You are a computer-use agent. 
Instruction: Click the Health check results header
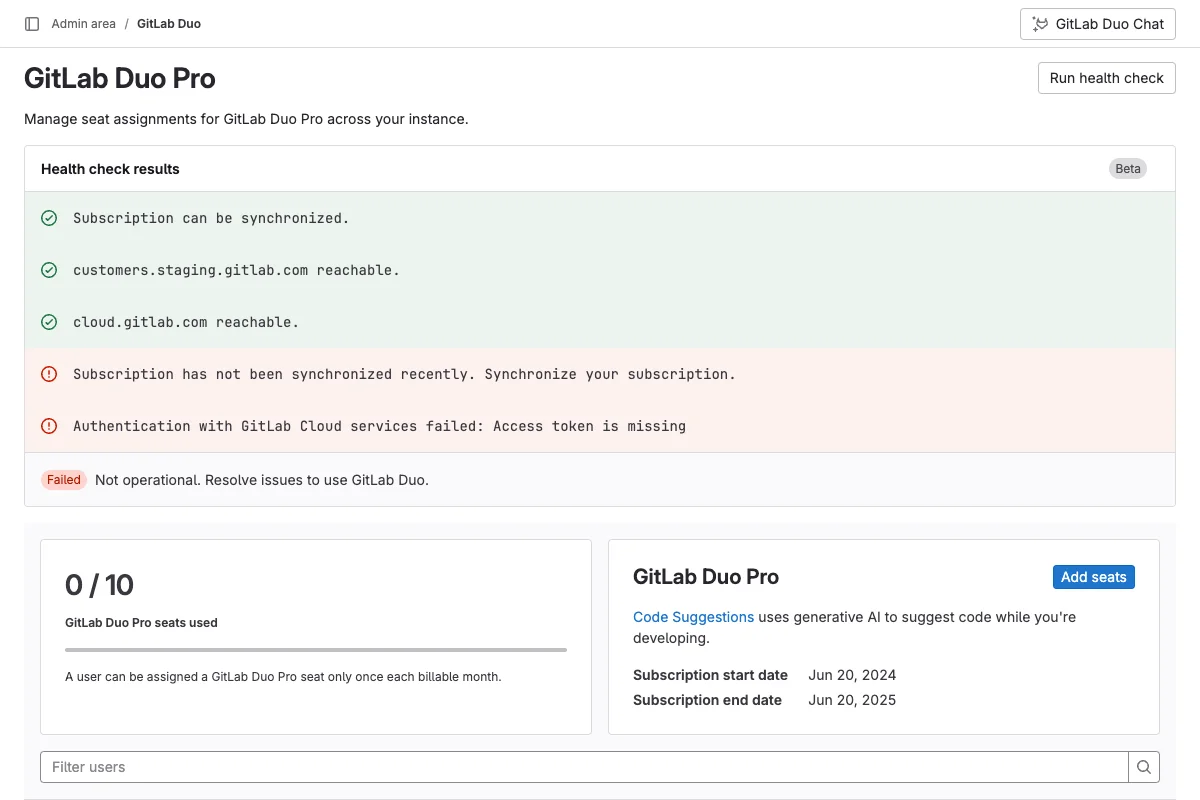(110, 168)
